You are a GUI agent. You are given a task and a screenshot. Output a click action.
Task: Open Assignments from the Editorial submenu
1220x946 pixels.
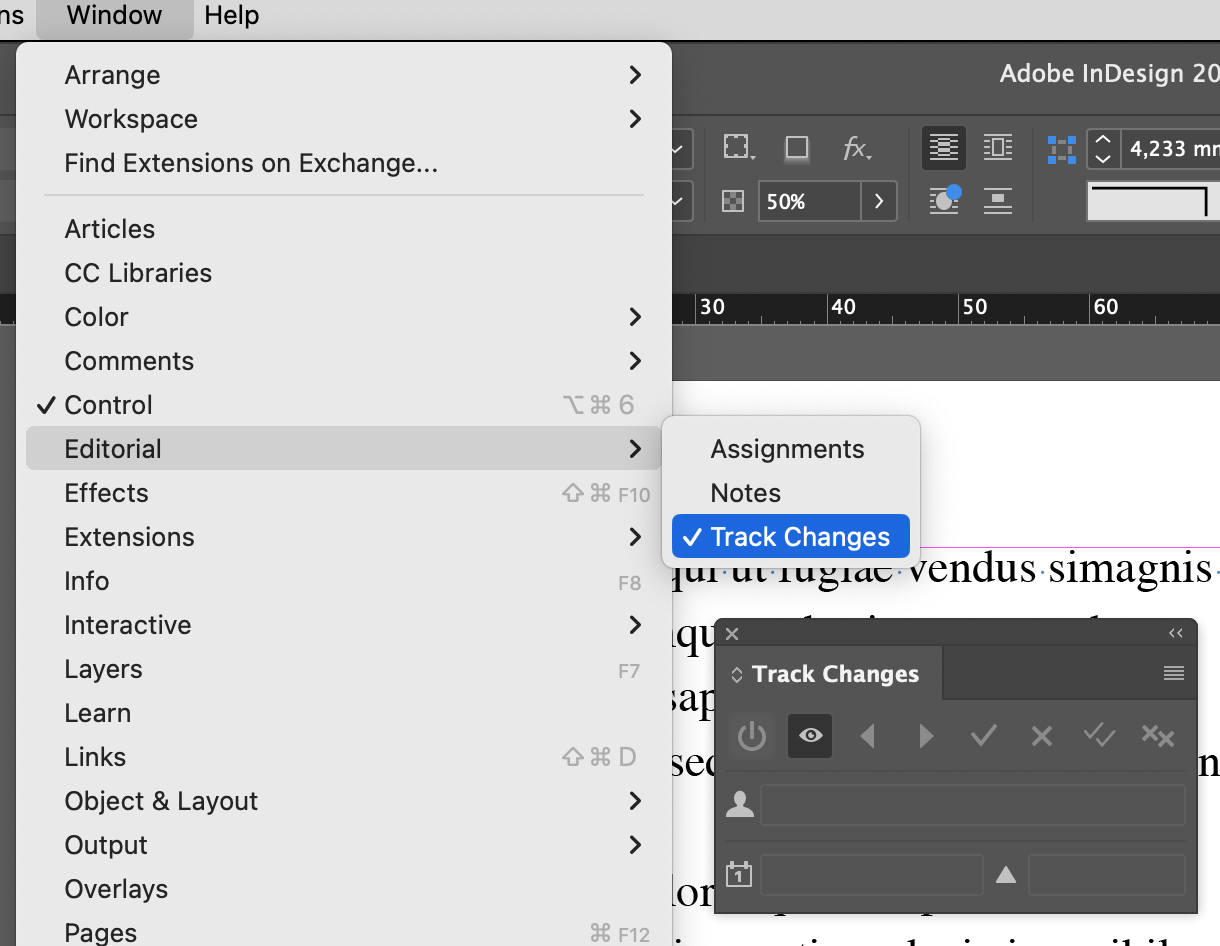tap(785, 448)
